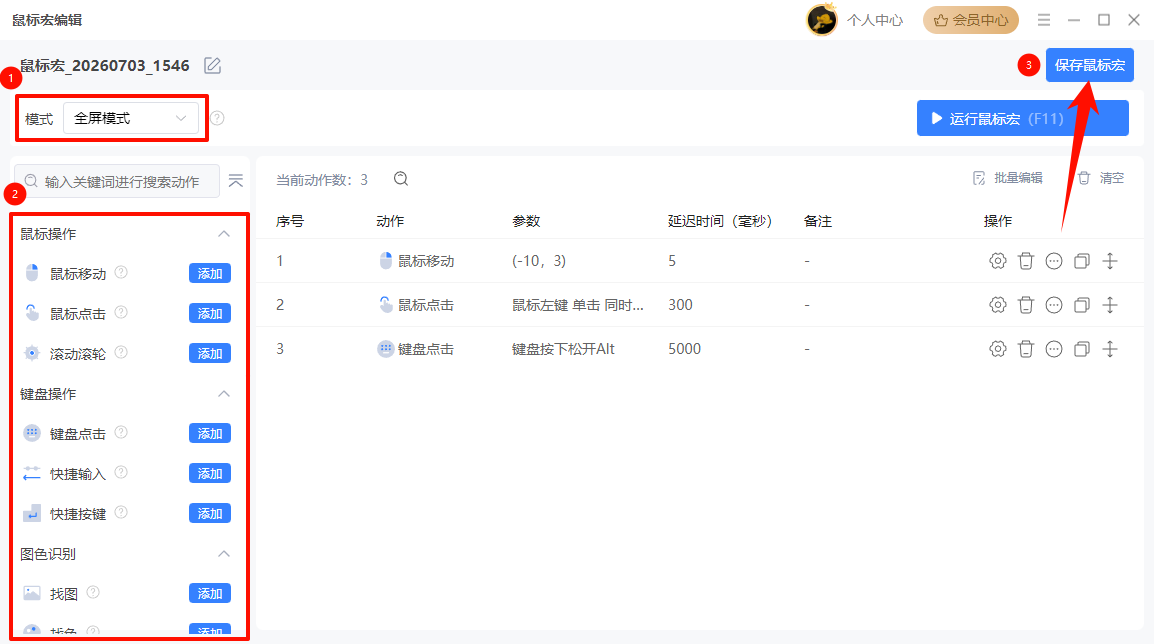The height and width of the screenshot is (644, 1154).
Task: Copy row 1 鼠标移动 action
Action: point(1082,261)
